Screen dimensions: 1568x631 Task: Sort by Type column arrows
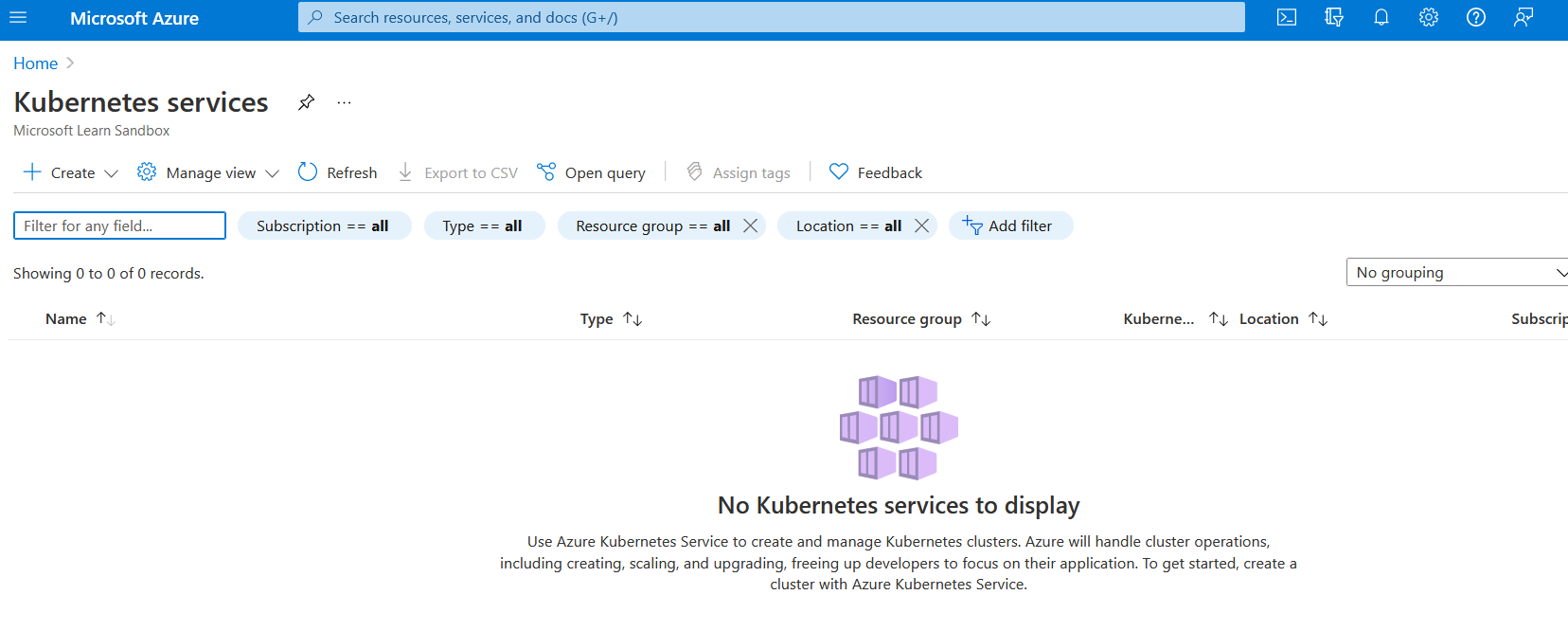(633, 319)
